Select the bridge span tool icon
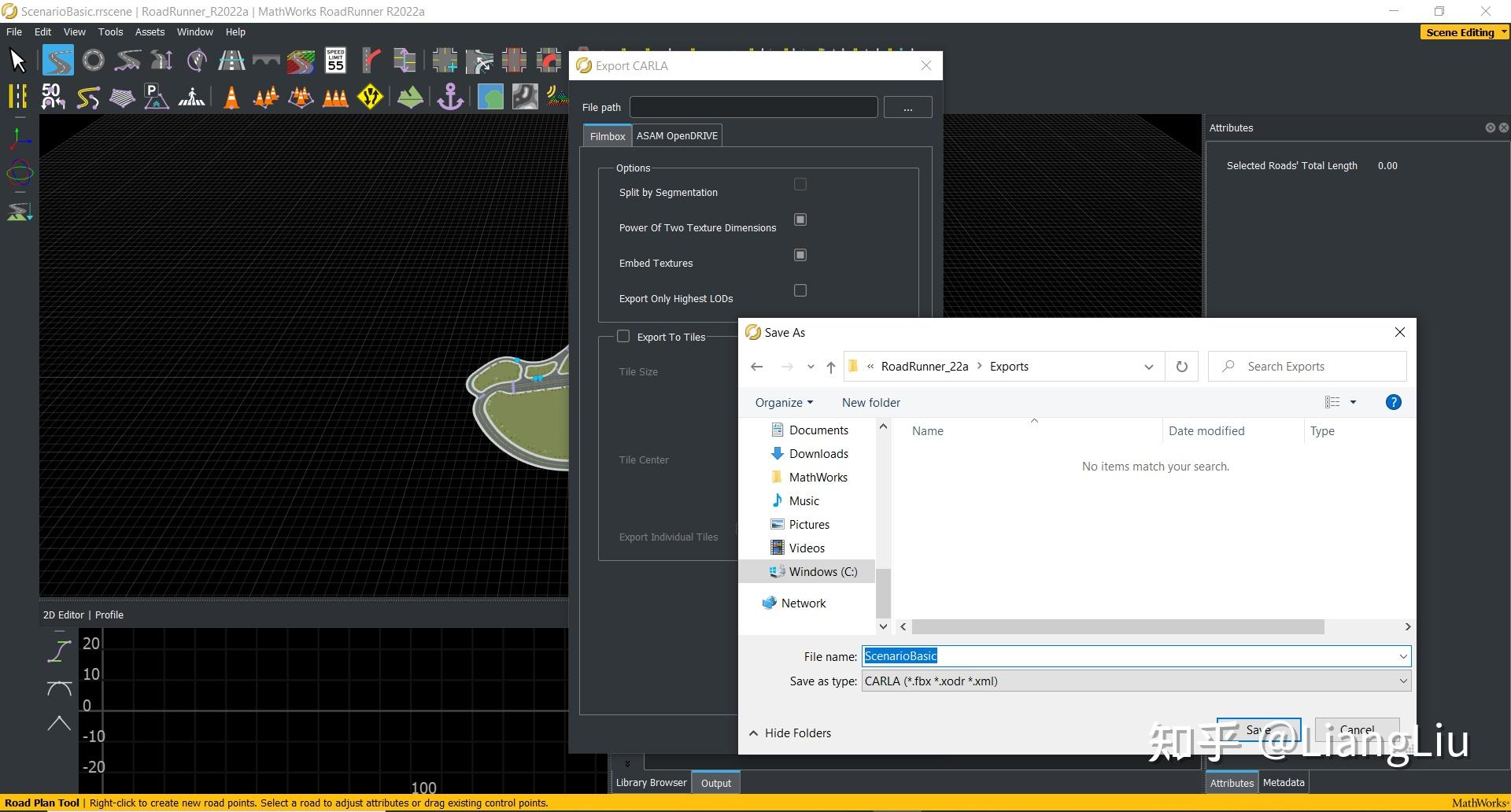1511x812 pixels. [266, 61]
